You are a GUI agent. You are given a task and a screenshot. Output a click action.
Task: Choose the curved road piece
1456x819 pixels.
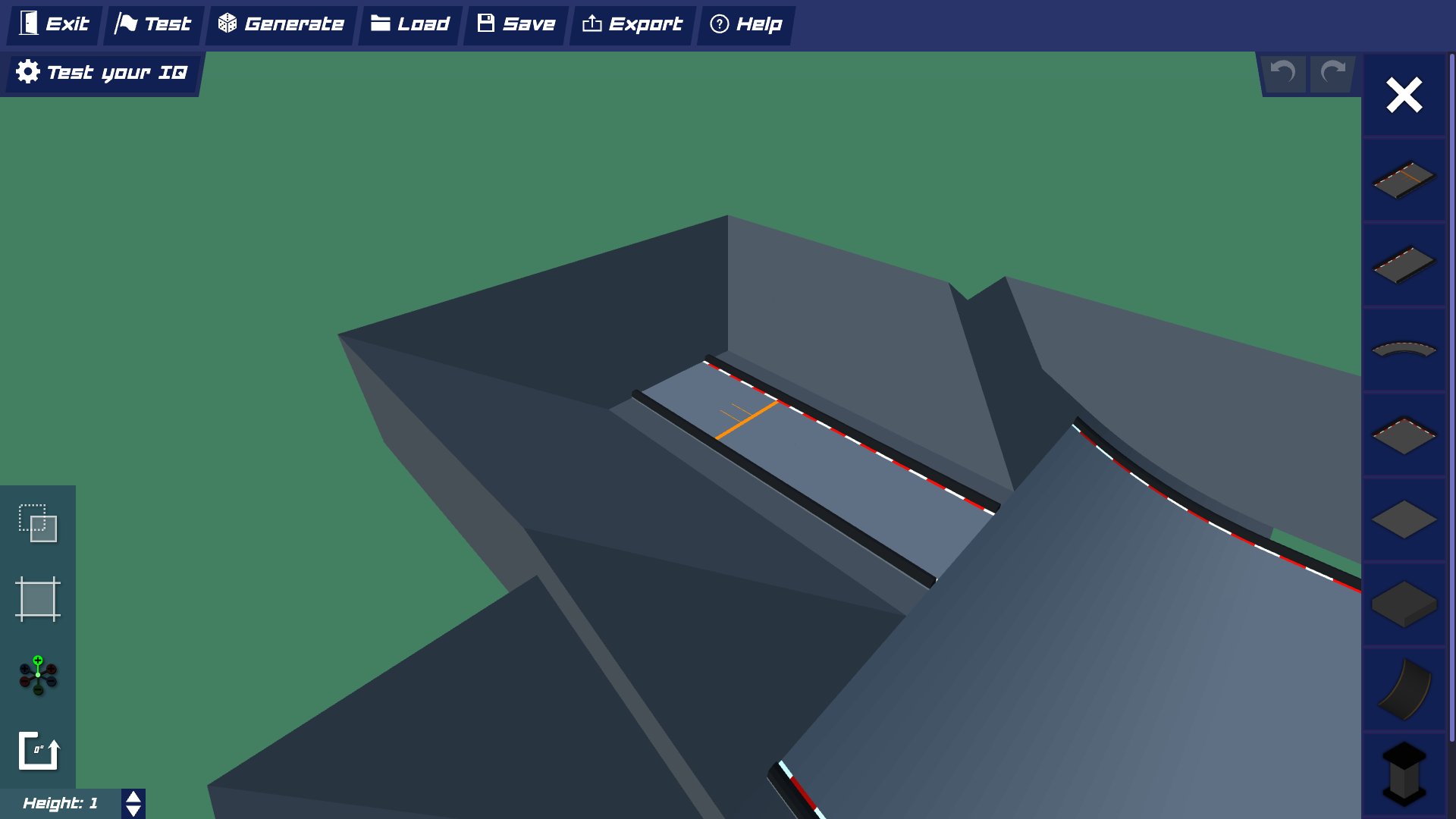pyautogui.click(x=1404, y=350)
